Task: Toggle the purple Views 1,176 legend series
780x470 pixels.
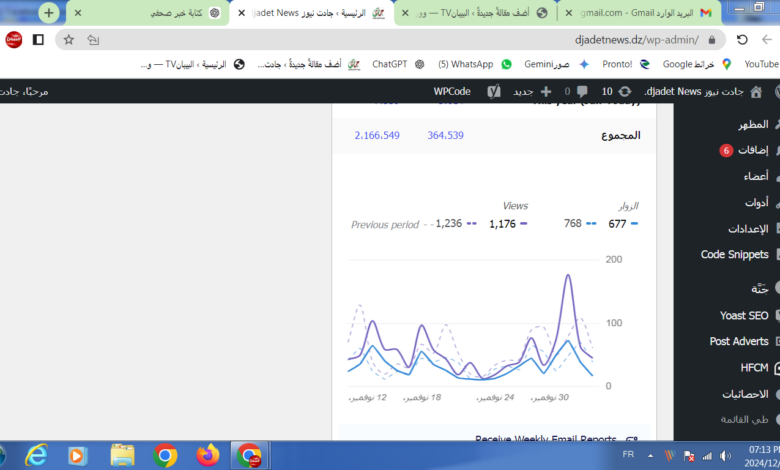Action: tap(507, 224)
